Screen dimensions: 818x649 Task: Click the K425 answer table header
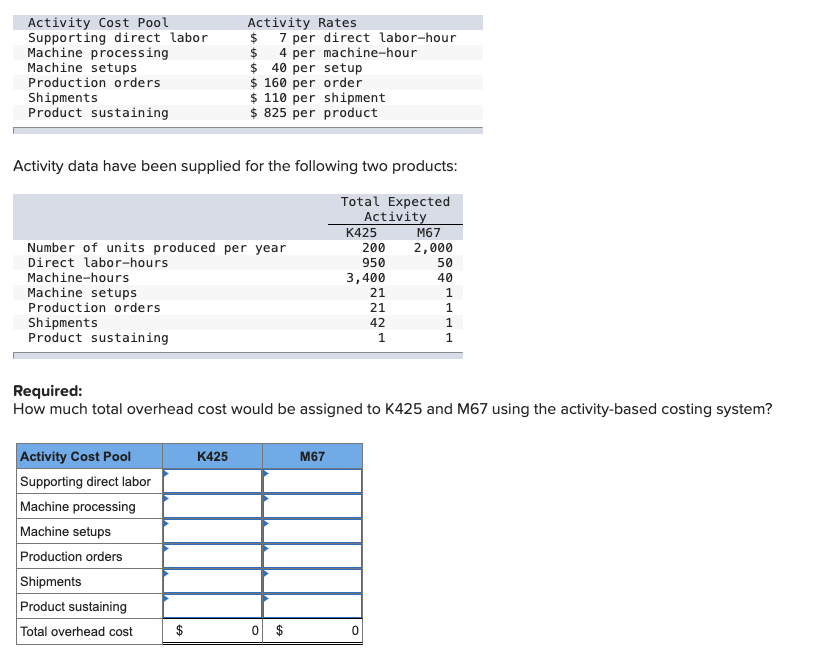[212, 456]
